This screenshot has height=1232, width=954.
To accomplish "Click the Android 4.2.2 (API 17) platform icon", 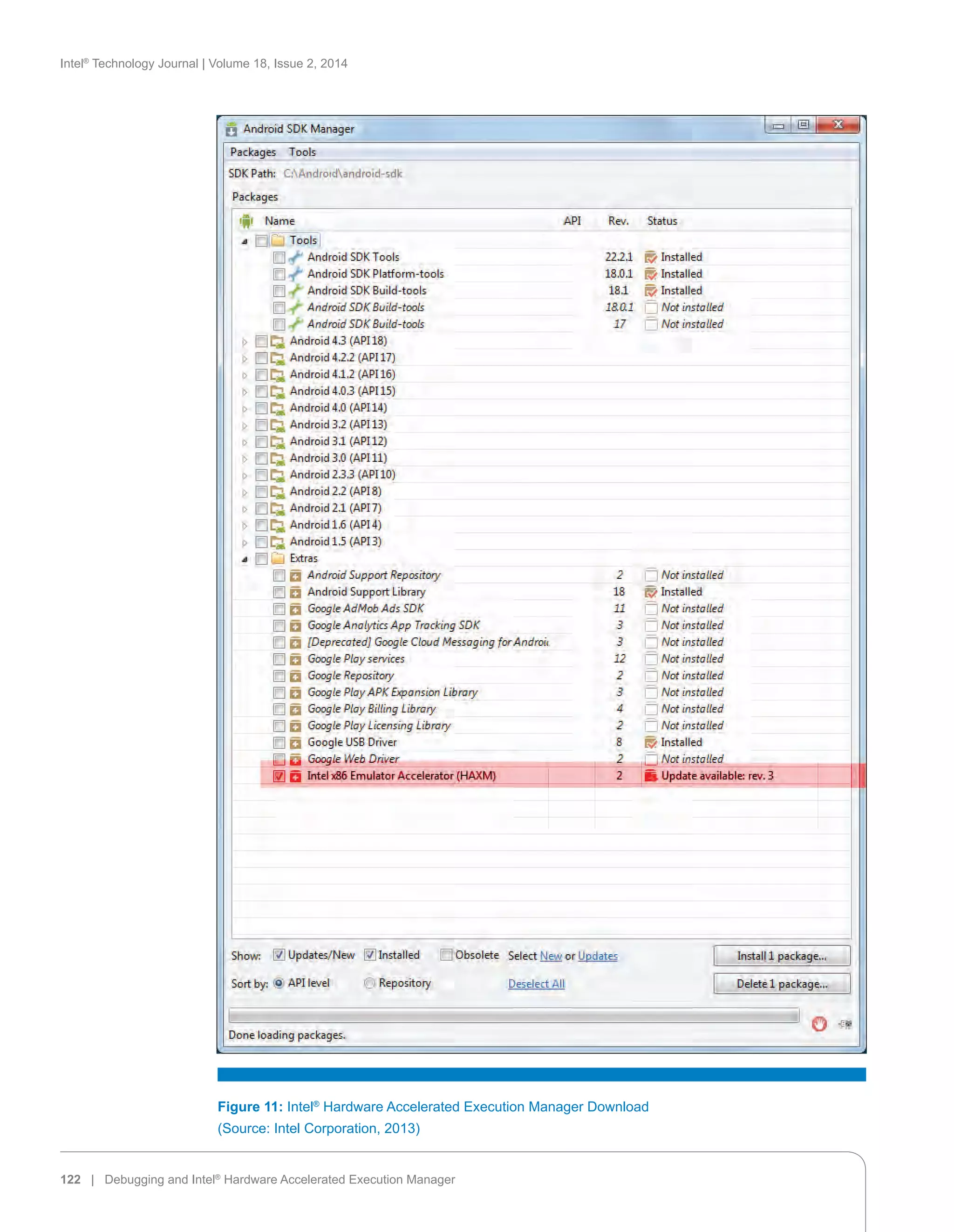I will coord(278,358).
